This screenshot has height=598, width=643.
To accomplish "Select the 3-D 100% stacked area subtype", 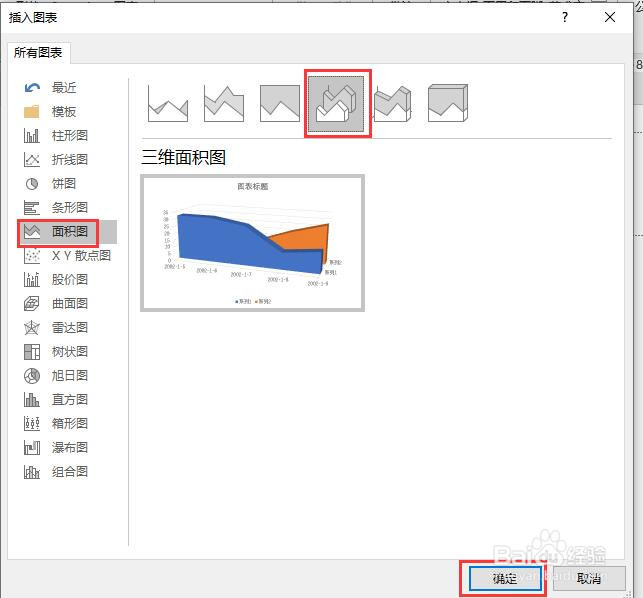I will (448, 103).
